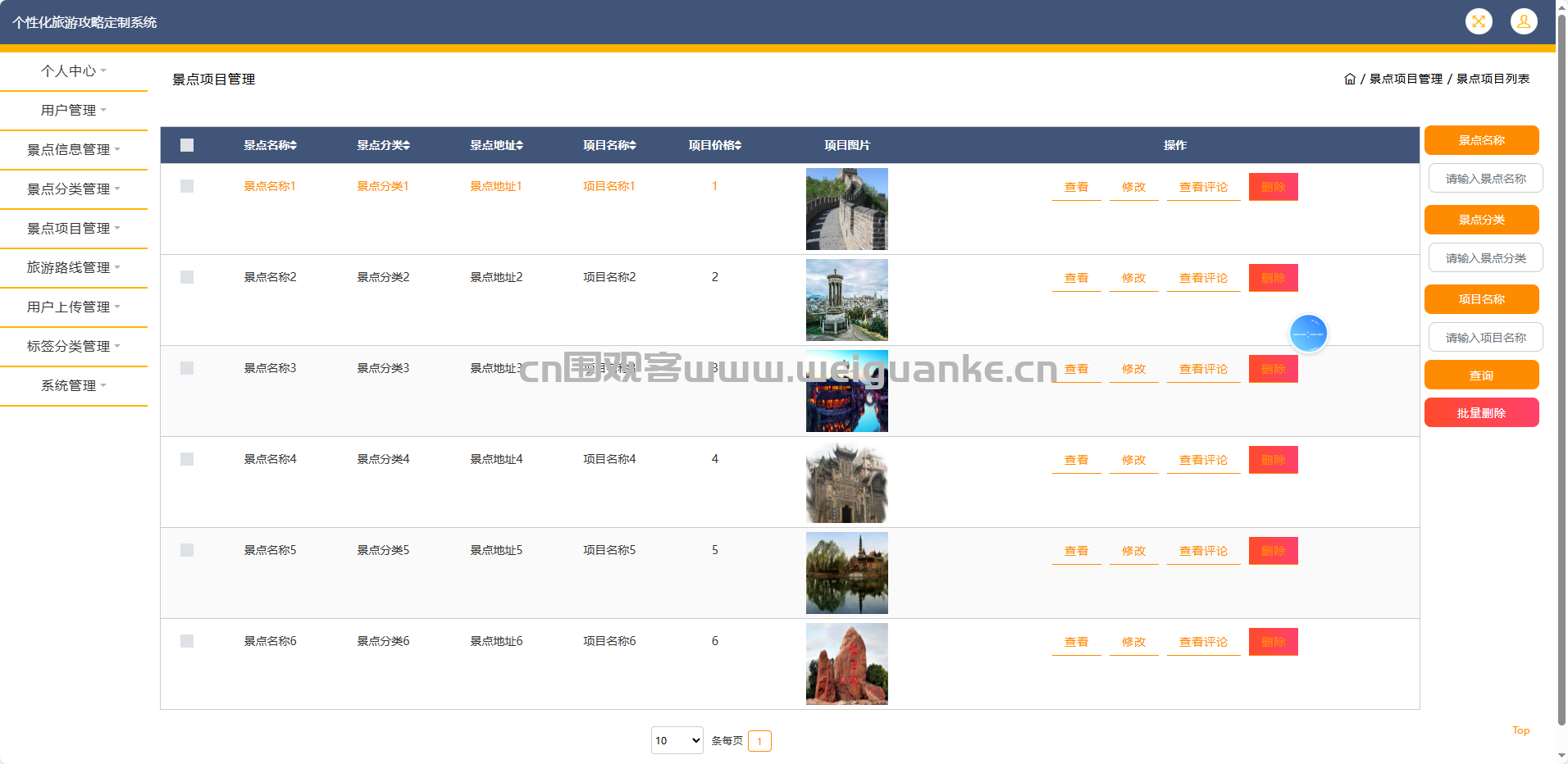Focus the 请输入景点名称 input field

[x=1485, y=179]
